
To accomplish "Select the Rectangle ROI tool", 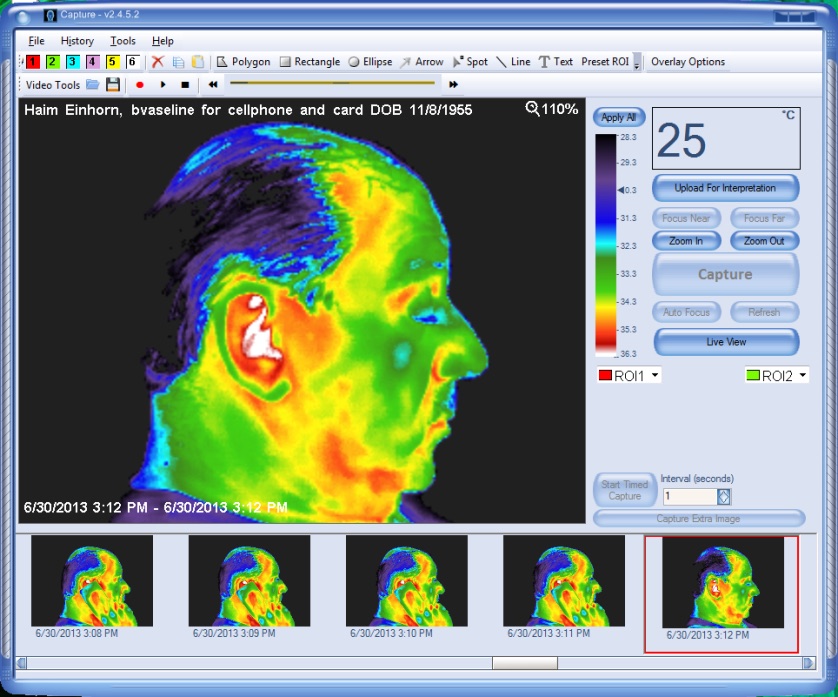I will tap(310, 62).
